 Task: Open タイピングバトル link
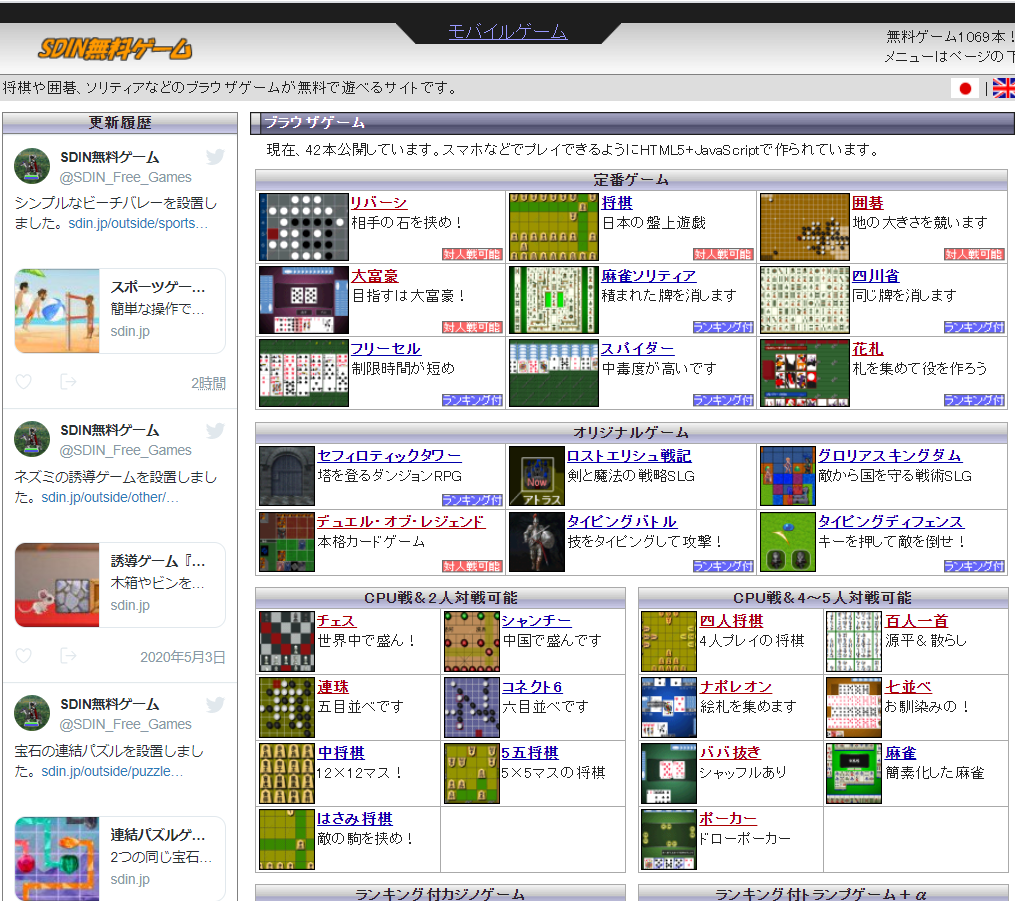622,522
